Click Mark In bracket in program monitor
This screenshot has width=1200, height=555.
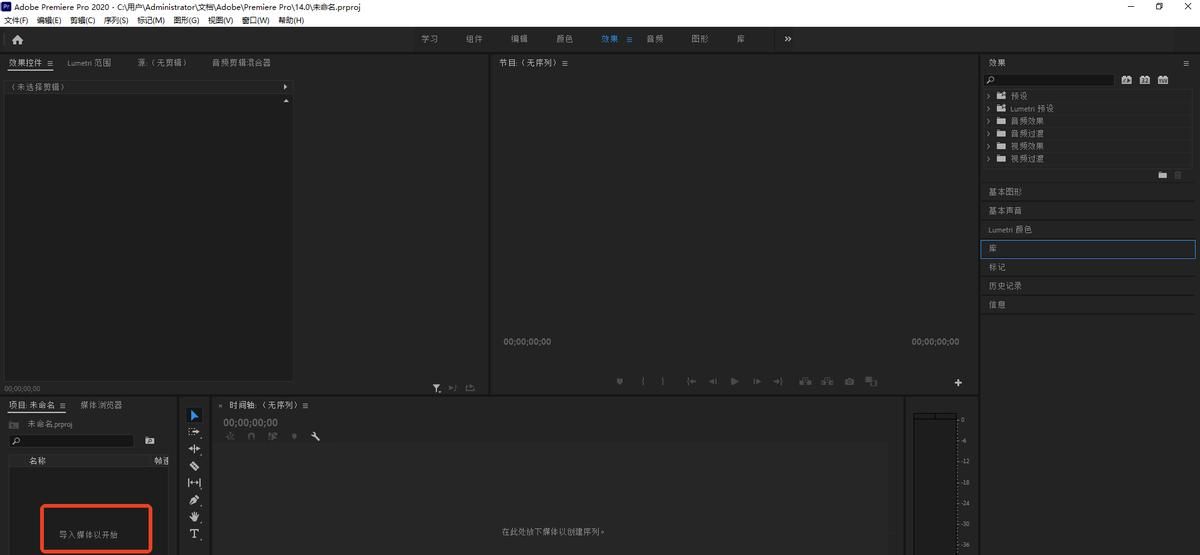coord(642,381)
